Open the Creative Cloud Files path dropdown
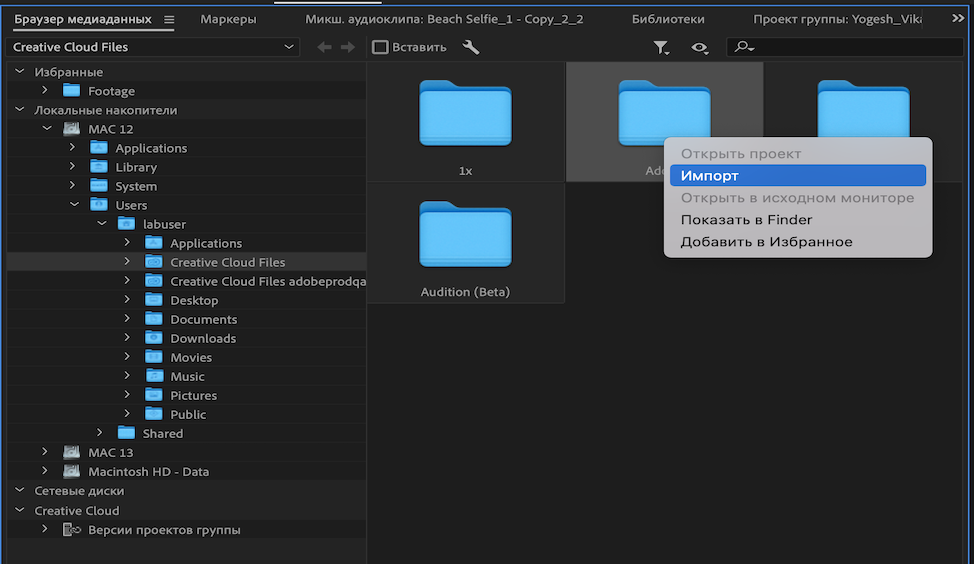 coord(153,47)
